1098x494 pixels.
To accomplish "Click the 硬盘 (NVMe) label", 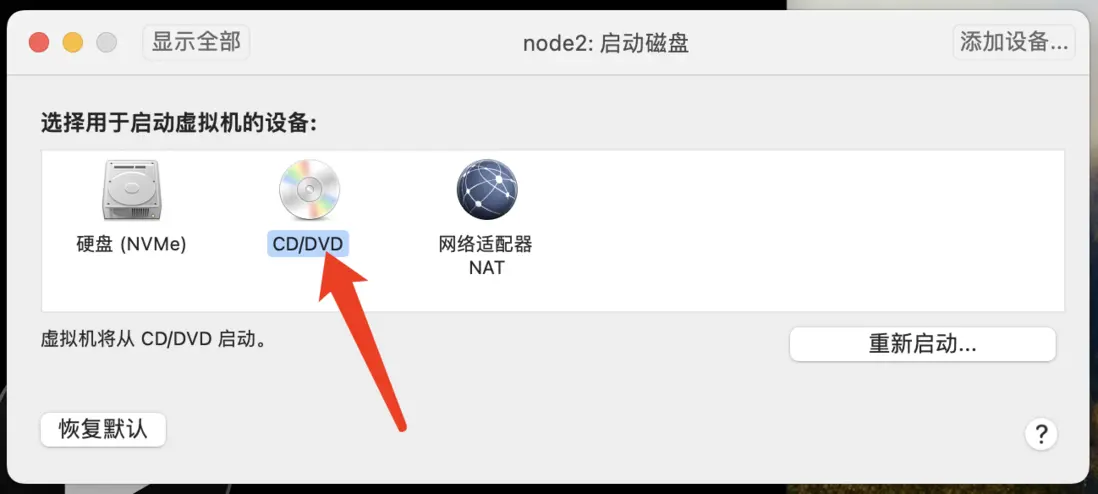I will [x=131, y=245].
